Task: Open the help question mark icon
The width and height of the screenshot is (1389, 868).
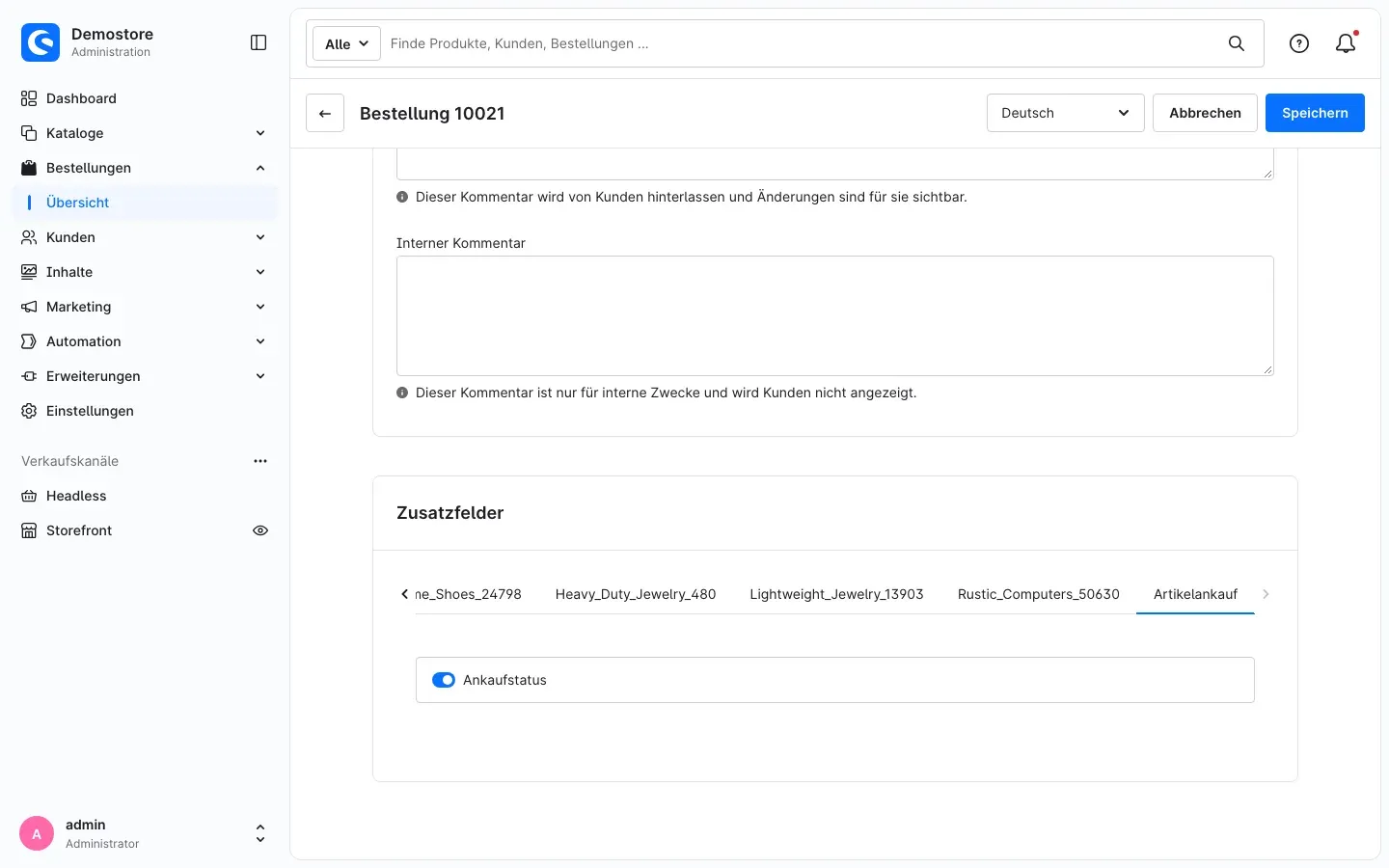Action: pyautogui.click(x=1299, y=43)
